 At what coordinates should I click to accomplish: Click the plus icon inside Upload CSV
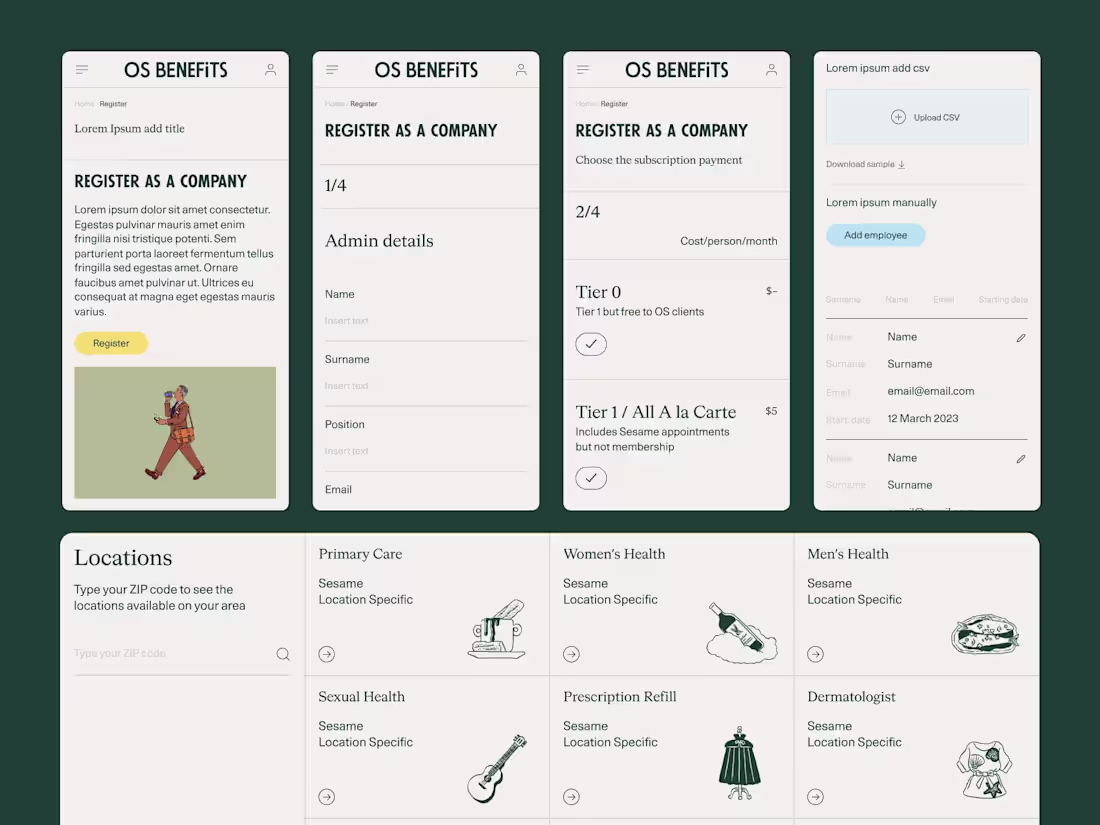[x=899, y=117]
